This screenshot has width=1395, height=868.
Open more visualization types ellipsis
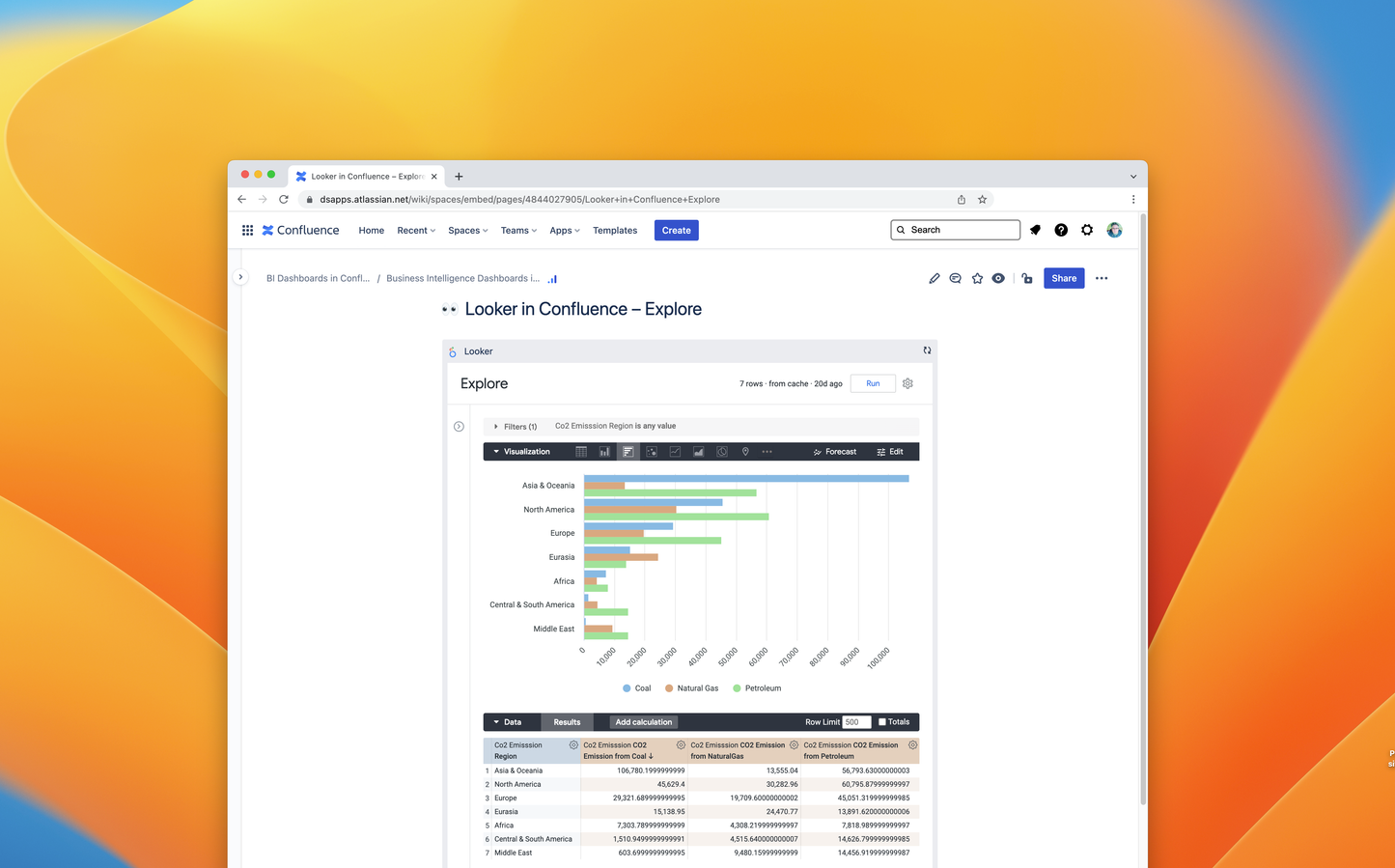point(767,452)
